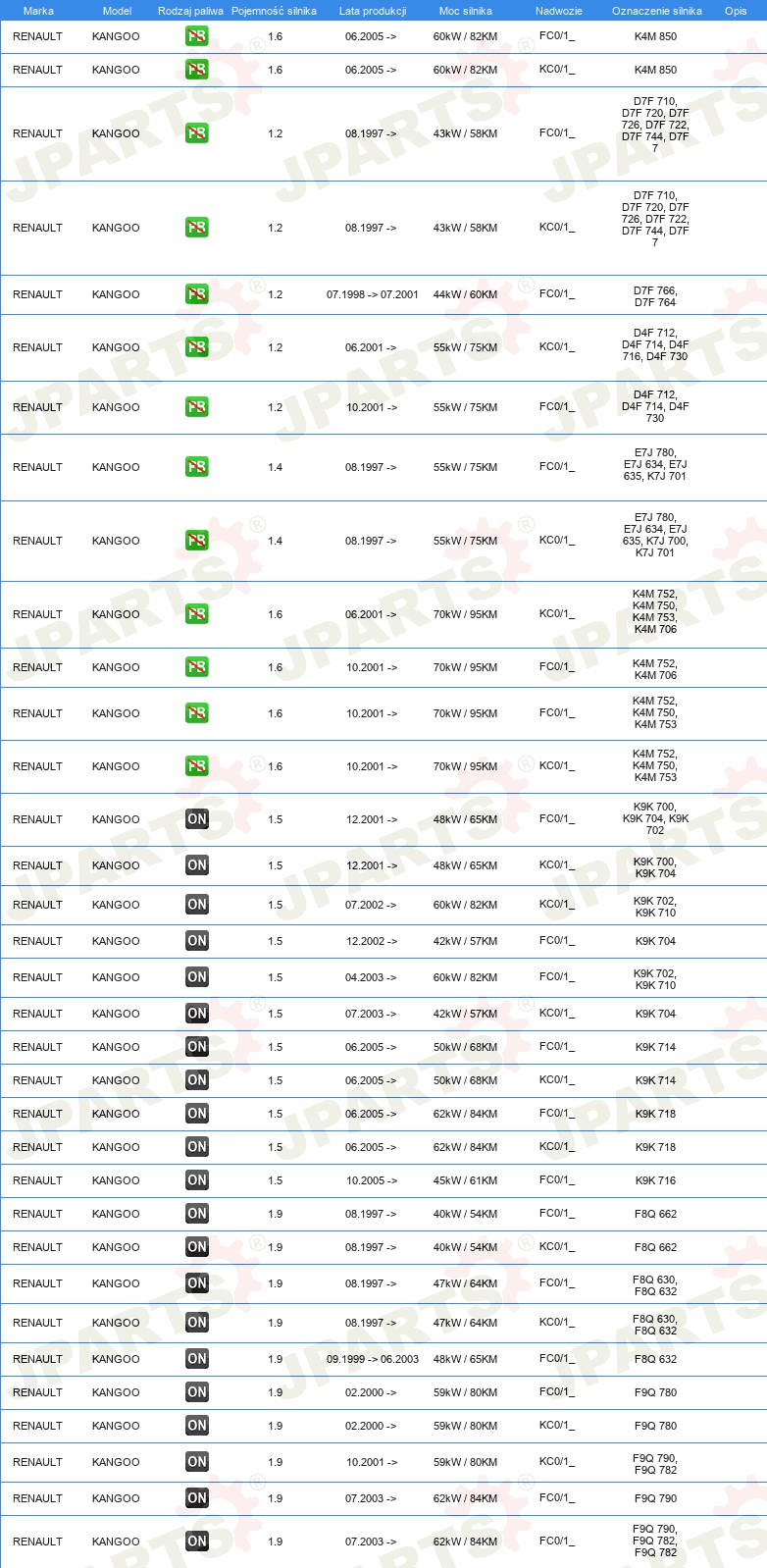Click PB fuel icon in the 44kW / 60KM row
Image resolution: width=767 pixels, height=1568 pixels.
click(x=197, y=294)
